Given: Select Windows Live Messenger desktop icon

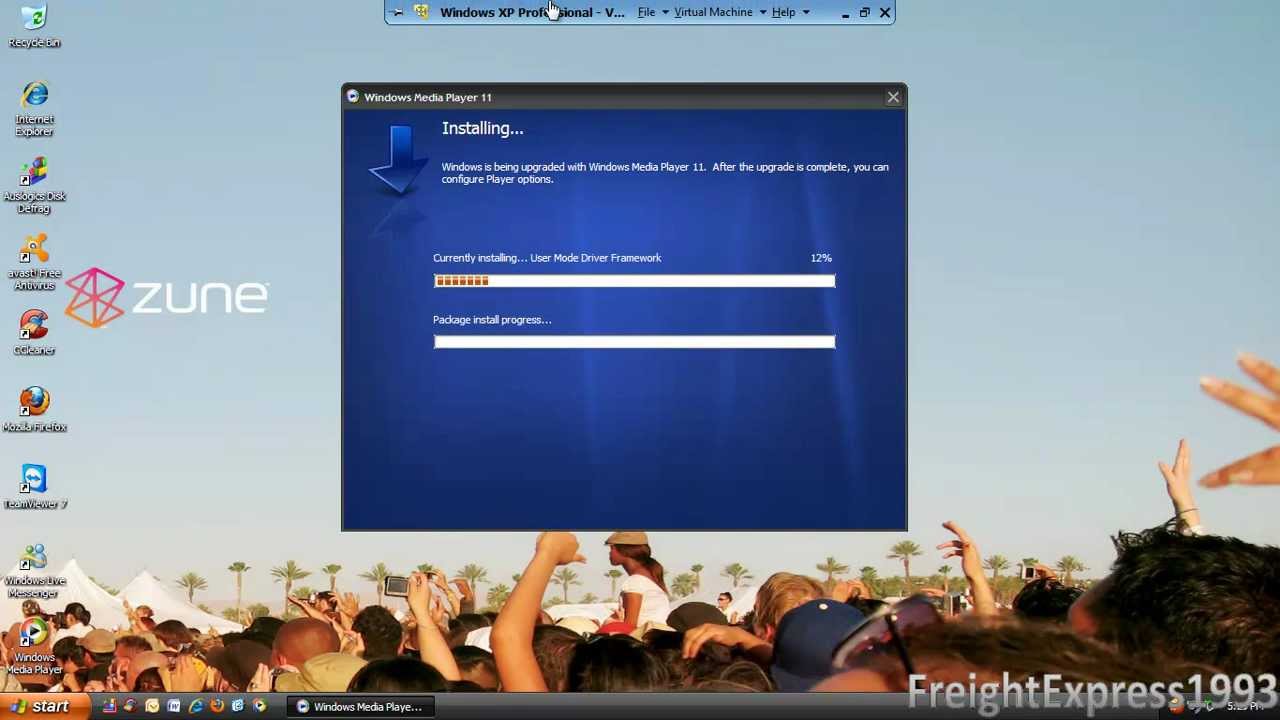Looking at the screenshot, I should tap(34, 571).
